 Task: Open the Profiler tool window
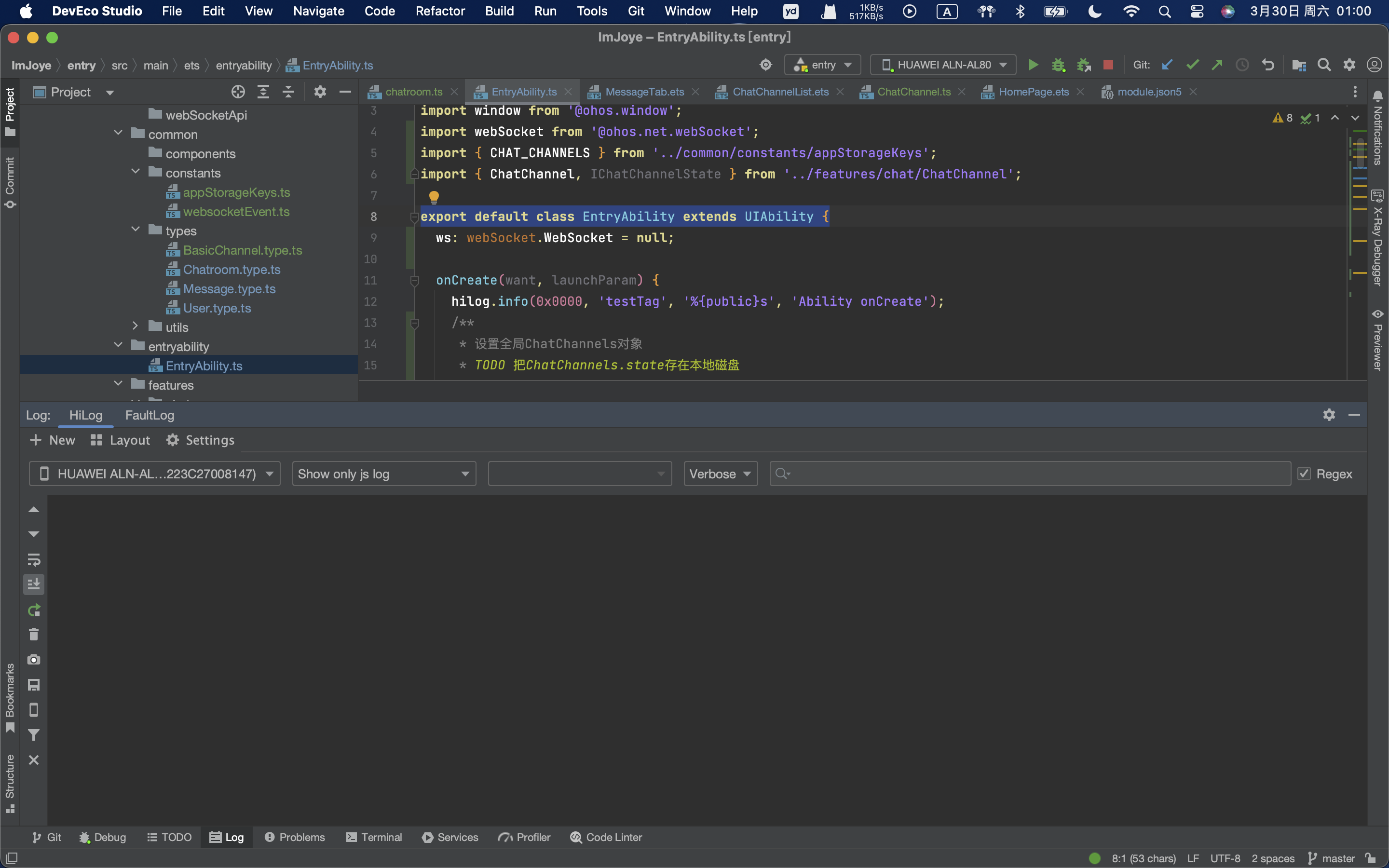[x=524, y=837]
